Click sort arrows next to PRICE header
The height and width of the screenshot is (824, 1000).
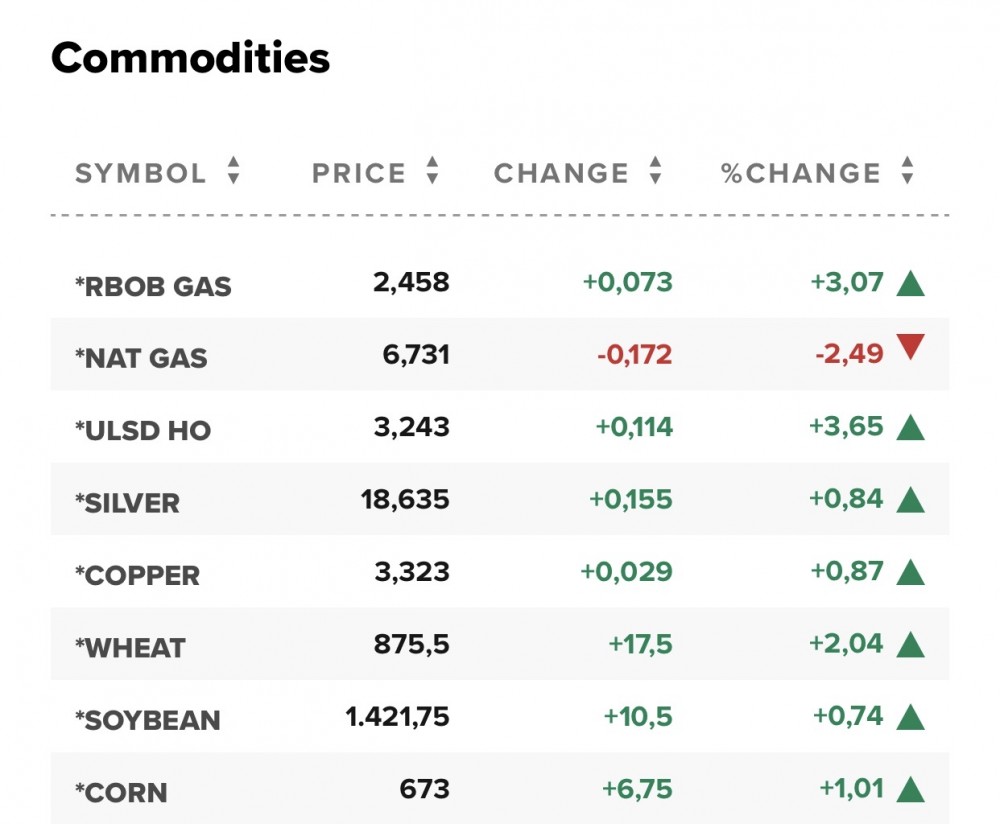pos(432,171)
